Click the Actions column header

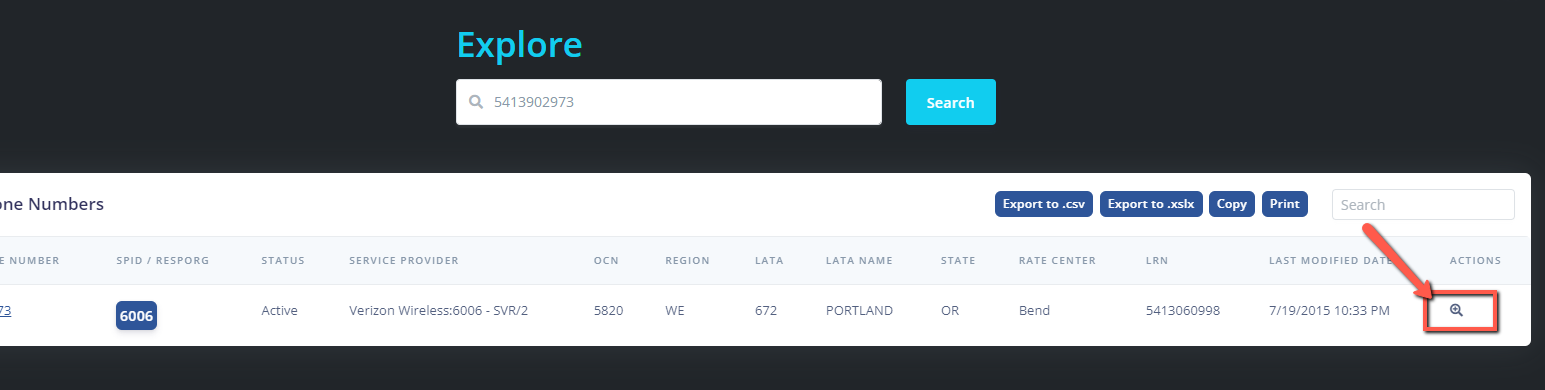(1475, 260)
